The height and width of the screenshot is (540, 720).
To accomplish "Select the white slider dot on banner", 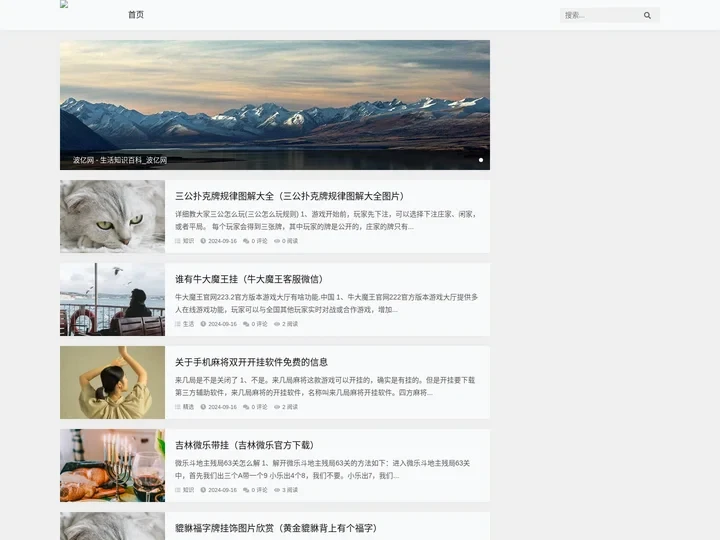I will (x=481, y=160).
